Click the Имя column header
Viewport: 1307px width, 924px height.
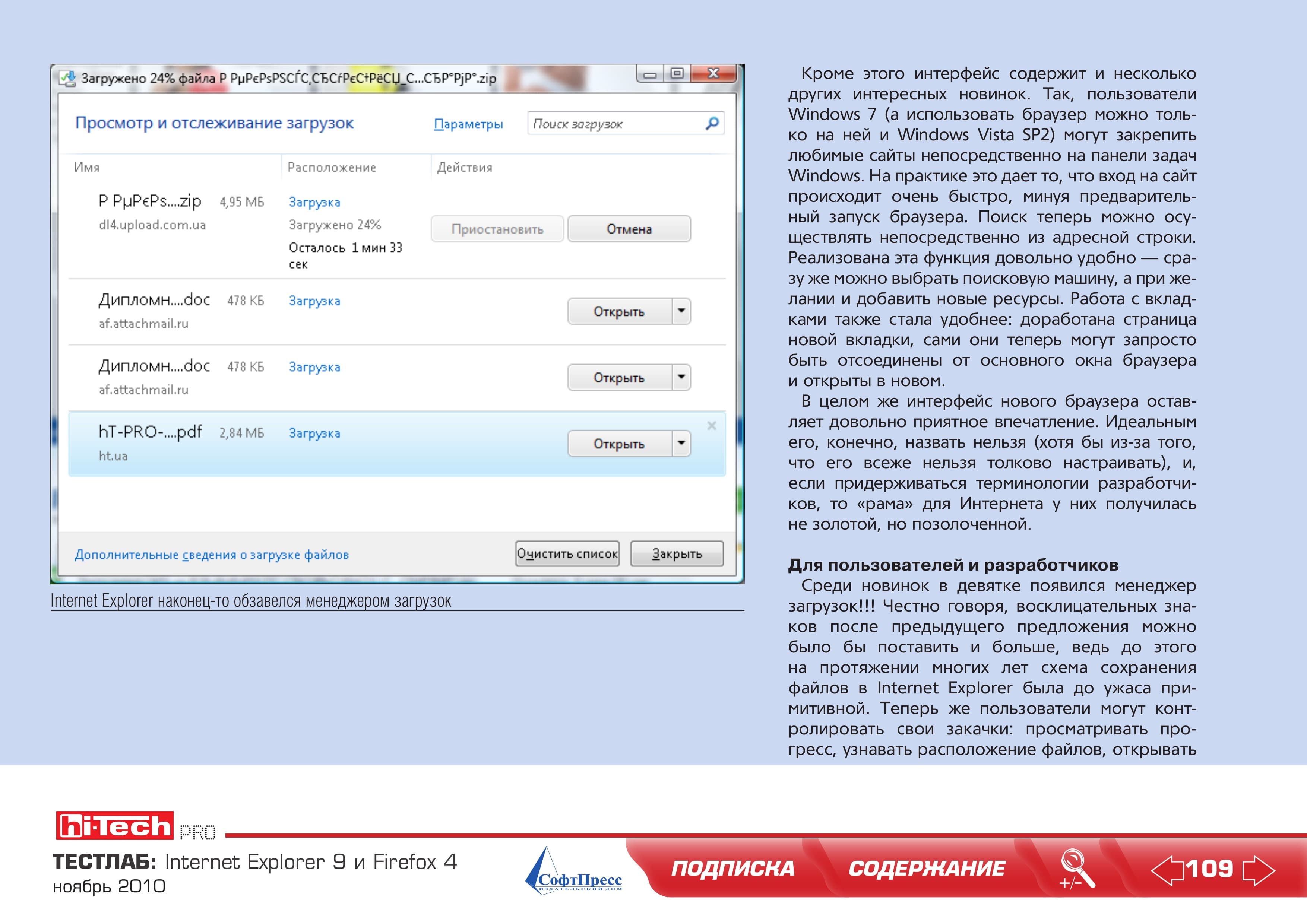86,167
